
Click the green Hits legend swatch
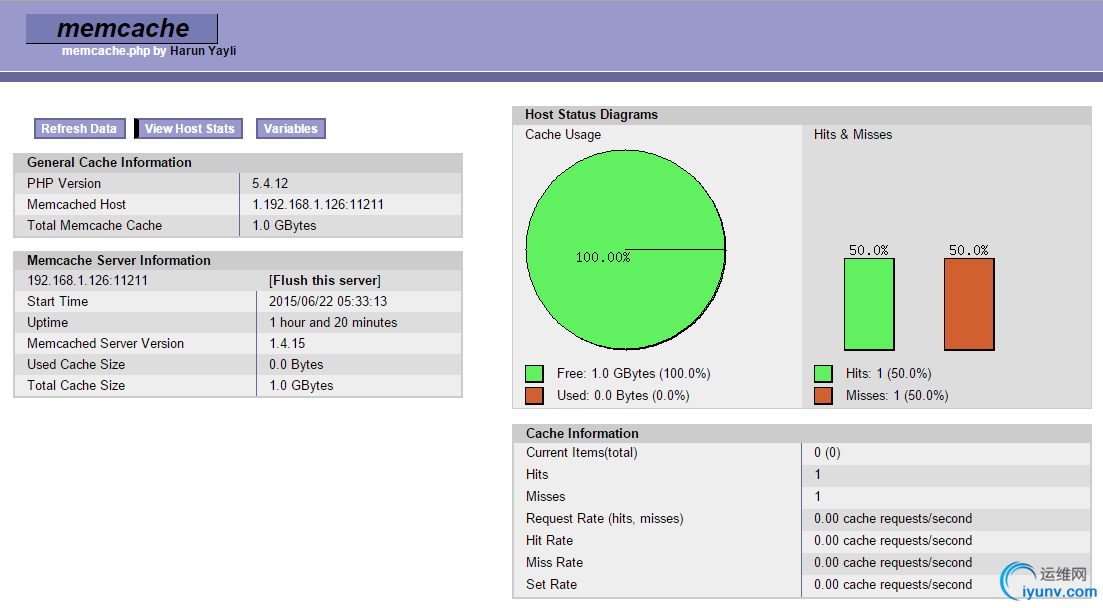click(823, 374)
